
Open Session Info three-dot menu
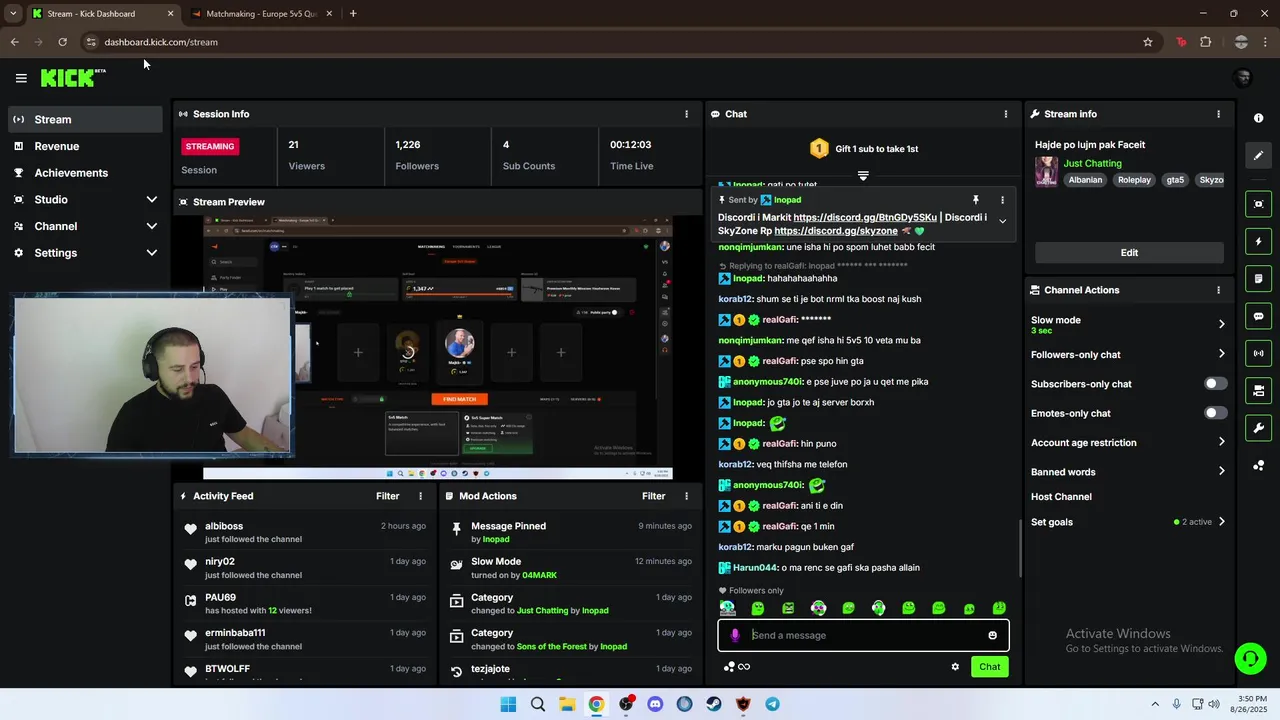pos(686,114)
